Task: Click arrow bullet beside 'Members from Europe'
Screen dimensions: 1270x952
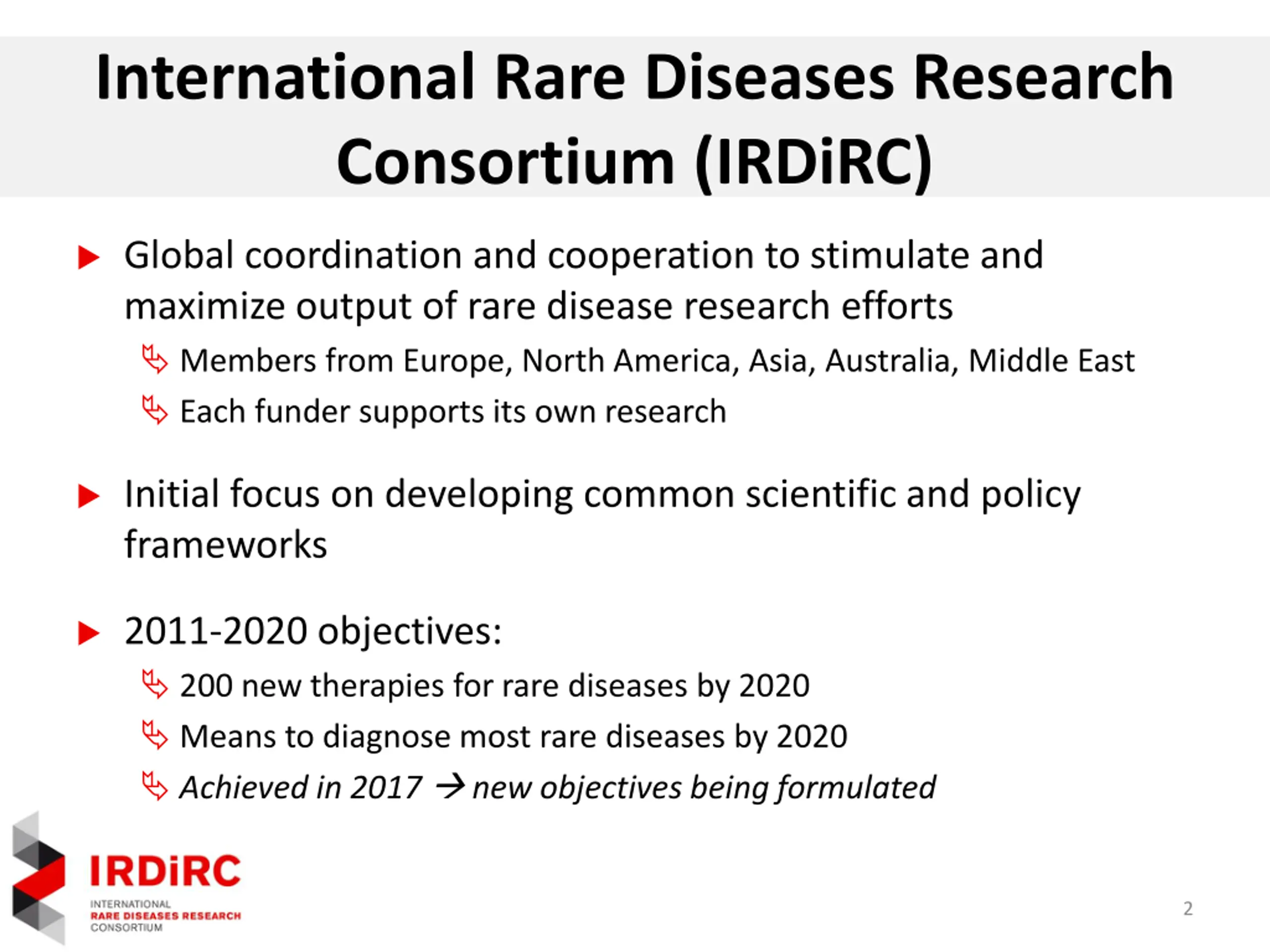Action: [155, 360]
